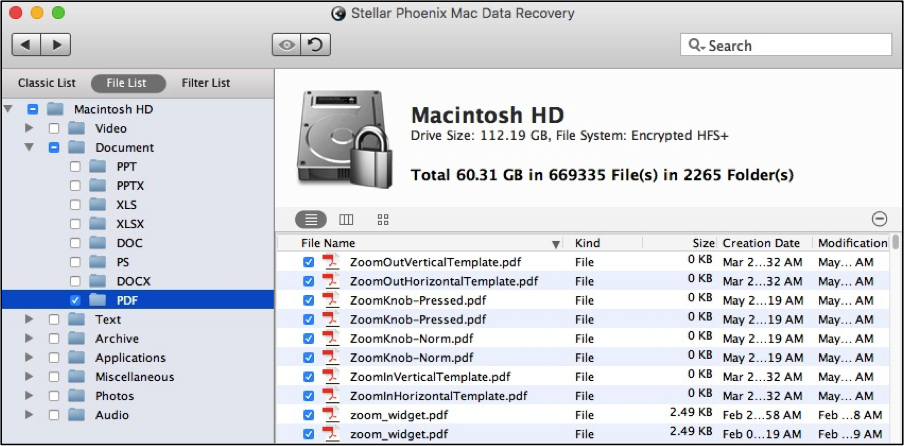Expand the Photos folder

[x=29, y=396]
